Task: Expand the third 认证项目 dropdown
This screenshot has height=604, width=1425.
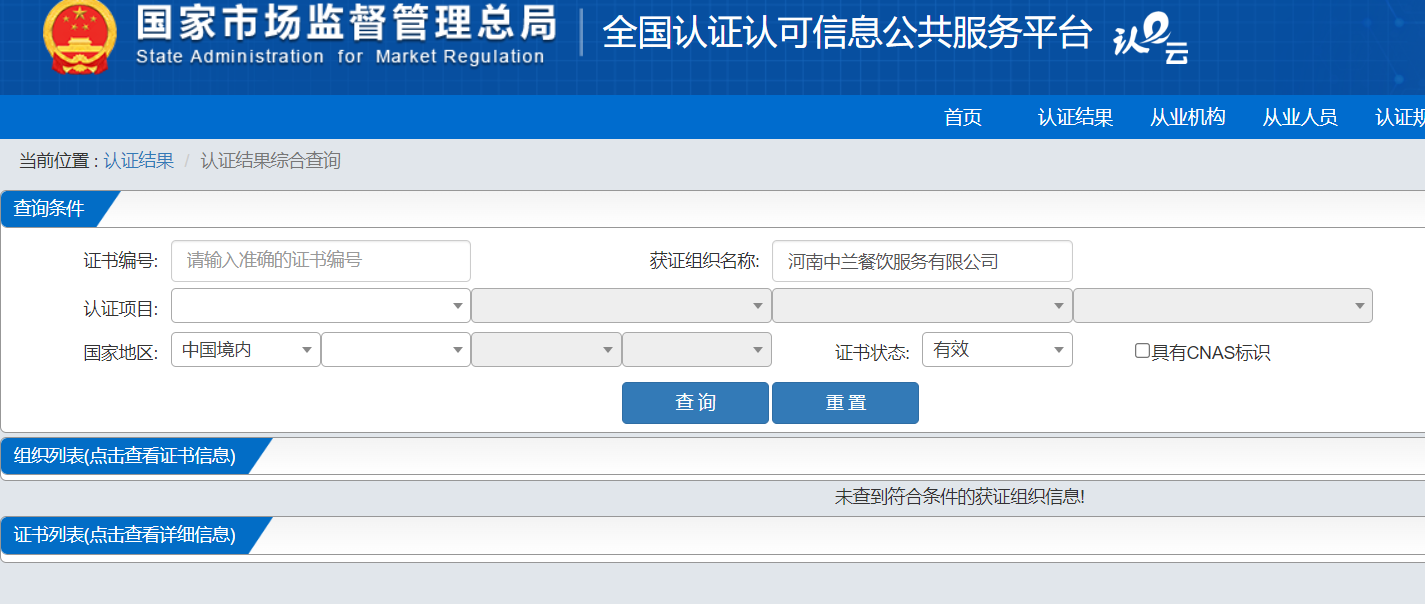Action: click(922, 306)
